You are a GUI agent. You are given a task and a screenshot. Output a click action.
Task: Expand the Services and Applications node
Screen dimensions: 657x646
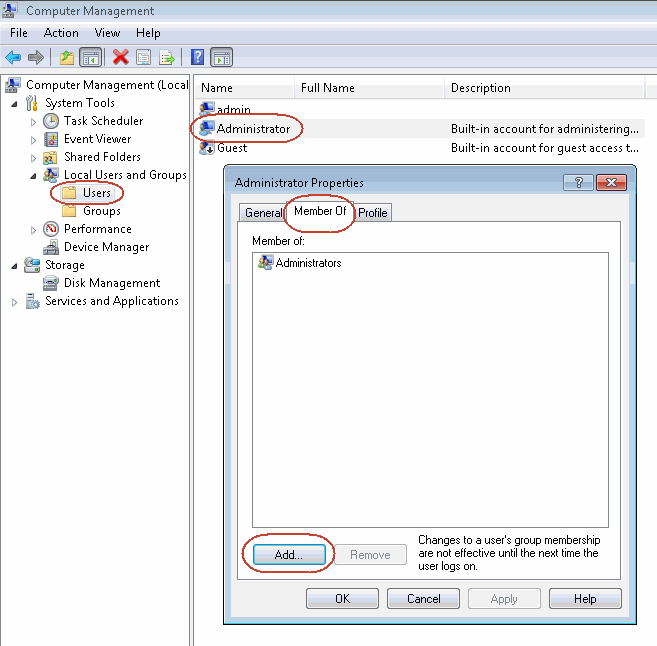(x=14, y=302)
